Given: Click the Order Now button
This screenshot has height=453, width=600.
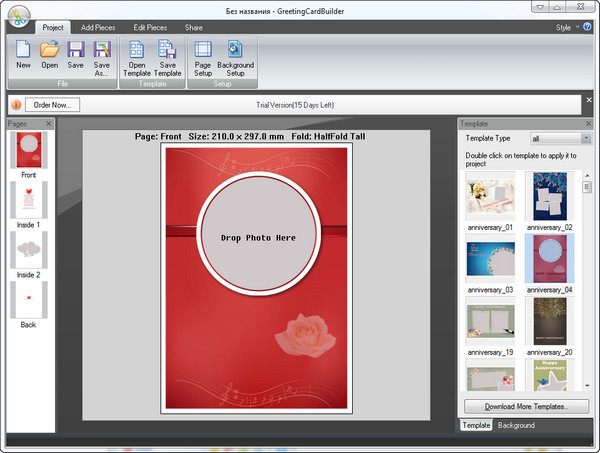Looking at the screenshot, I should click(52, 104).
